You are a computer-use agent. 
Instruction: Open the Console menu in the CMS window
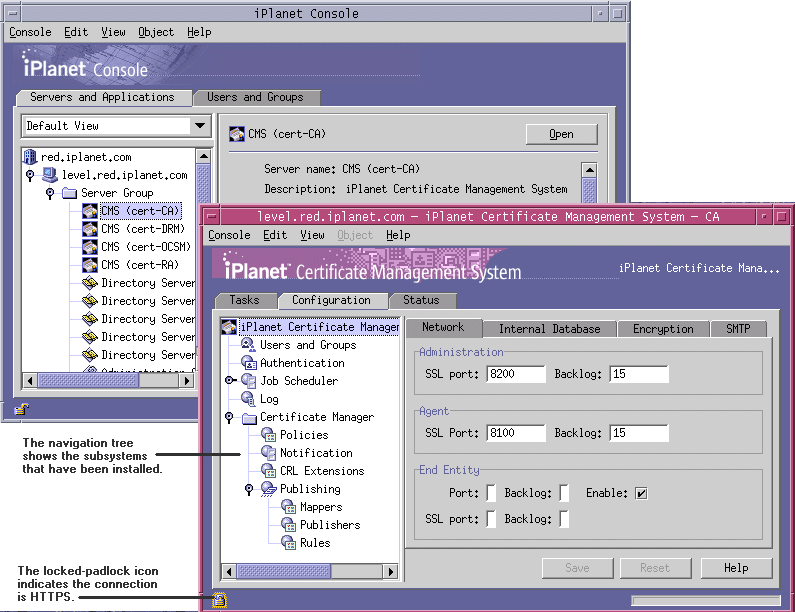tap(229, 235)
